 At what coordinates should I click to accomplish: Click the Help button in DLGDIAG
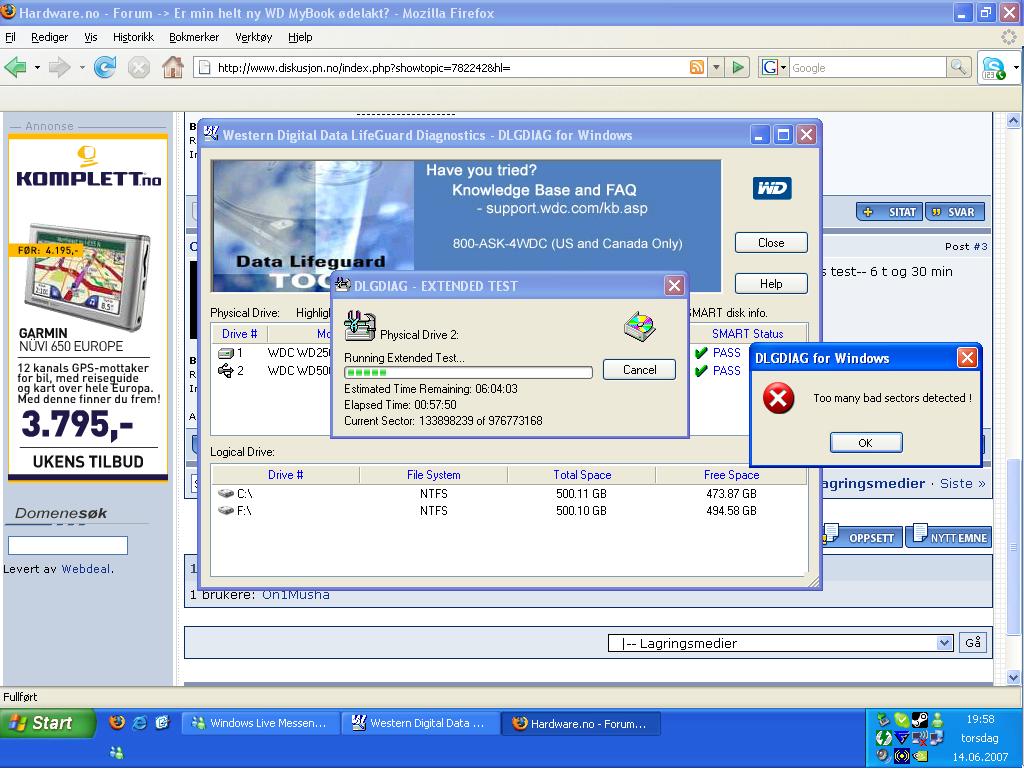click(771, 284)
